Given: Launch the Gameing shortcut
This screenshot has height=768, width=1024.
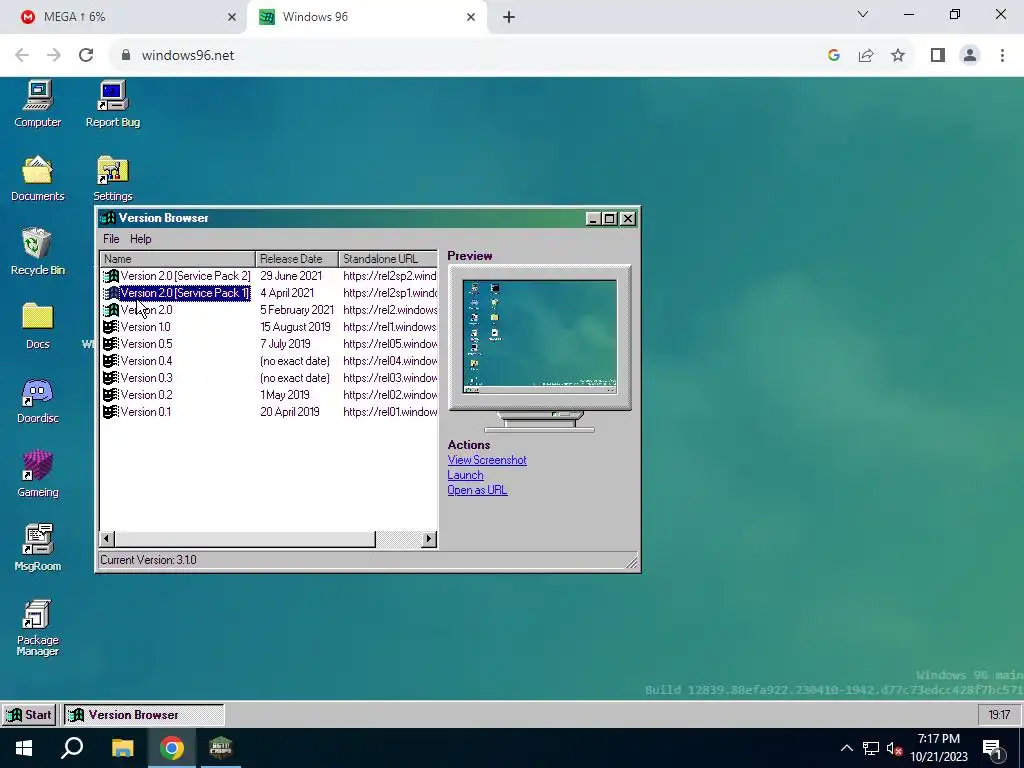Looking at the screenshot, I should (37, 475).
